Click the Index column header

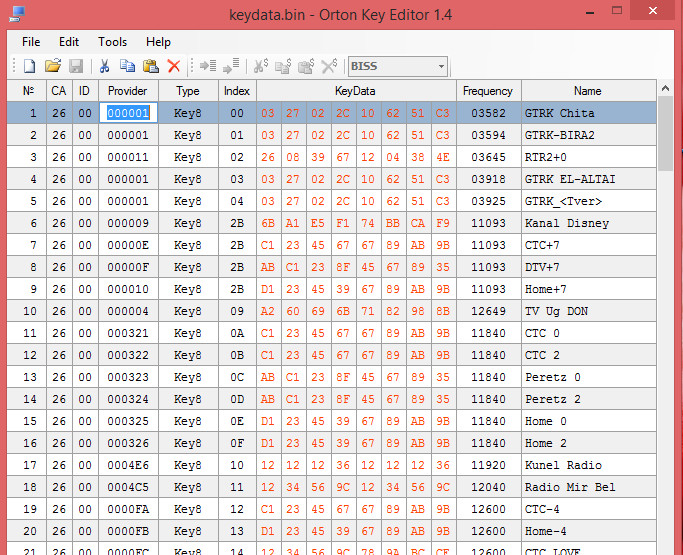[x=237, y=91]
